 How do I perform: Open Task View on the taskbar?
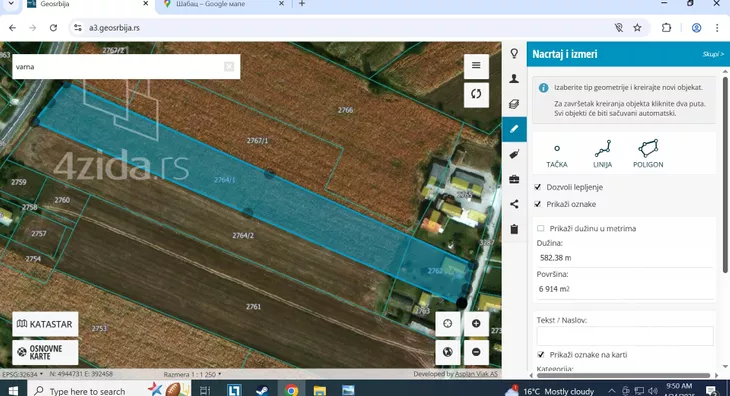tap(205, 390)
